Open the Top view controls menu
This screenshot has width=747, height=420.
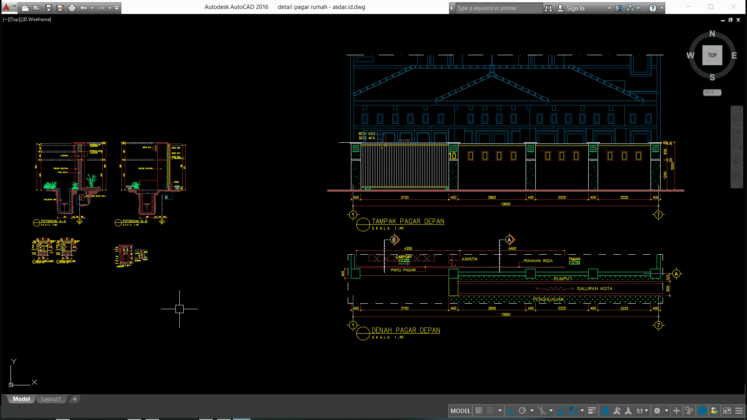click(14, 20)
